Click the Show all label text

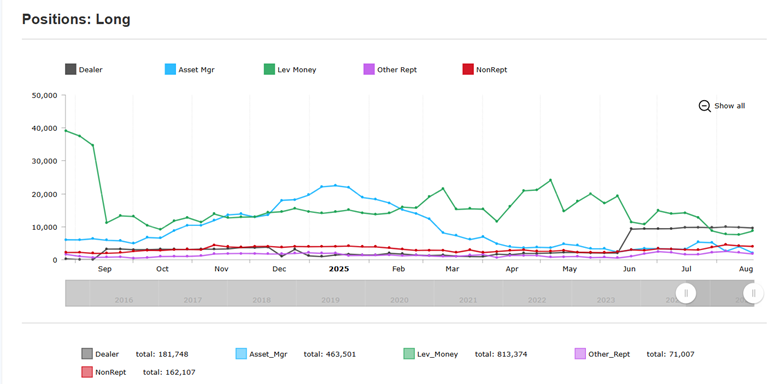click(730, 106)
